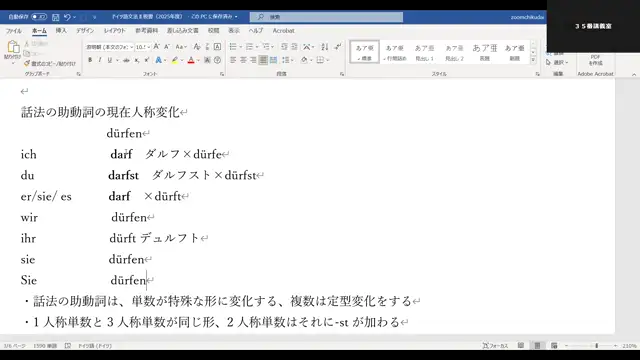Click the Character Shading icon
640x360 pixels.
(207, 60)
